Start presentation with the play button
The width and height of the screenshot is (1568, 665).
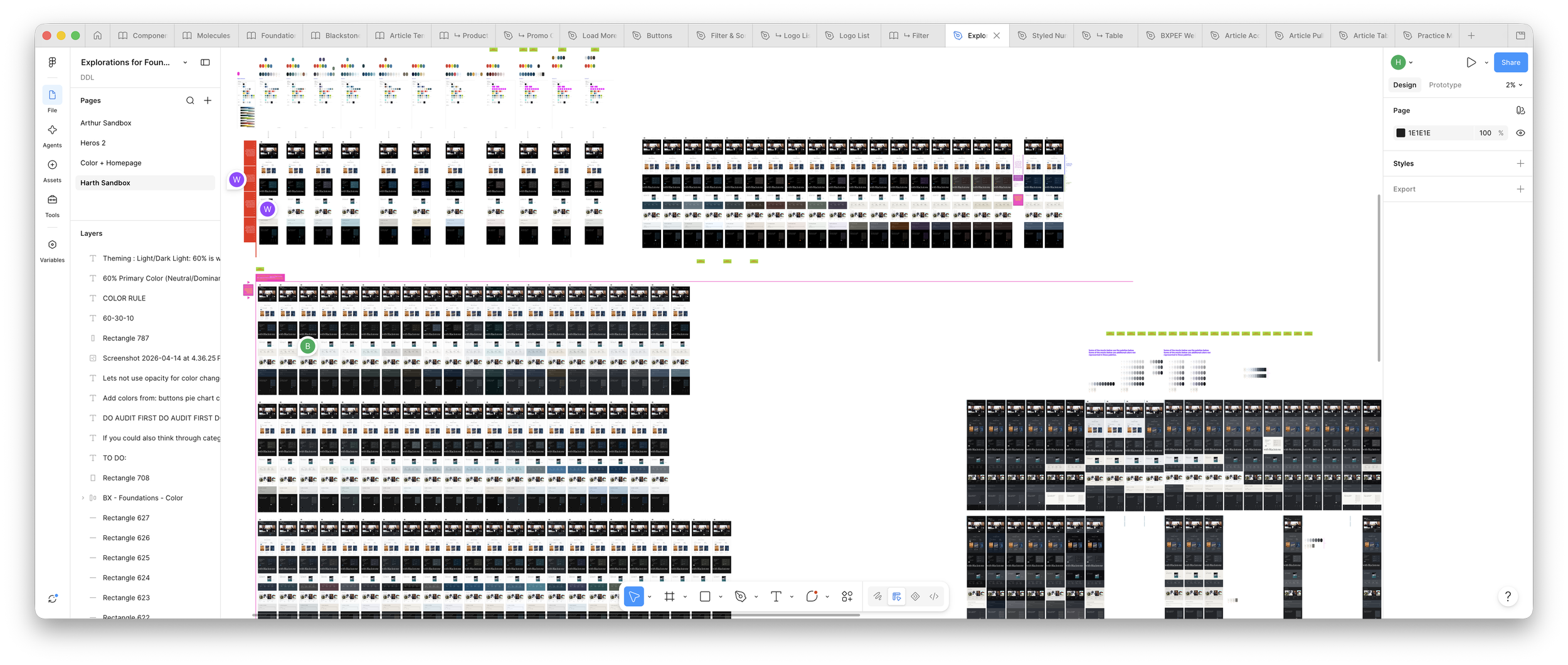pyautogui.click(x=1471, y=62)
